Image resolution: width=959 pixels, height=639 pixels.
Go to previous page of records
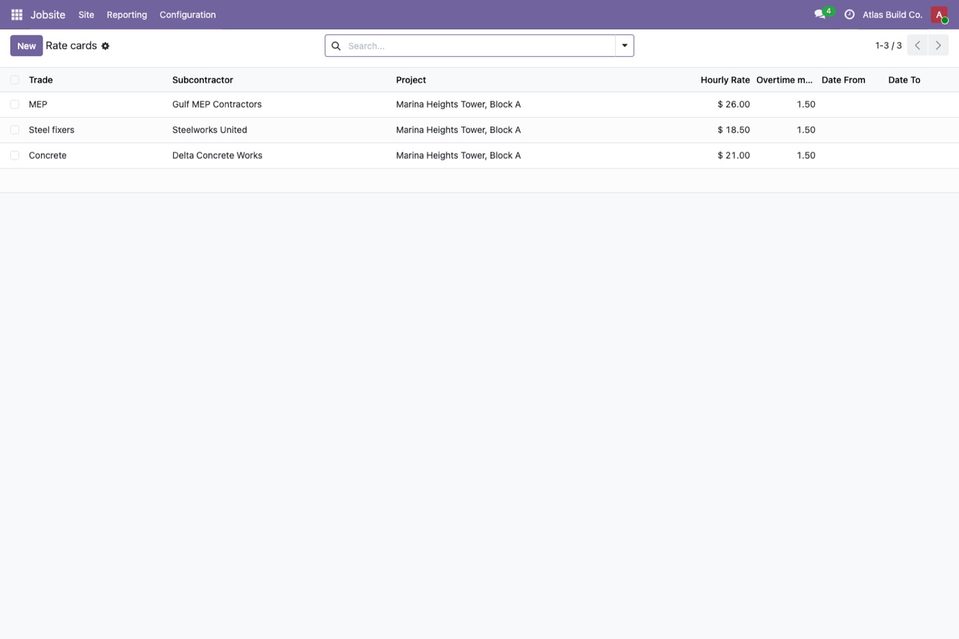point(917,45)
